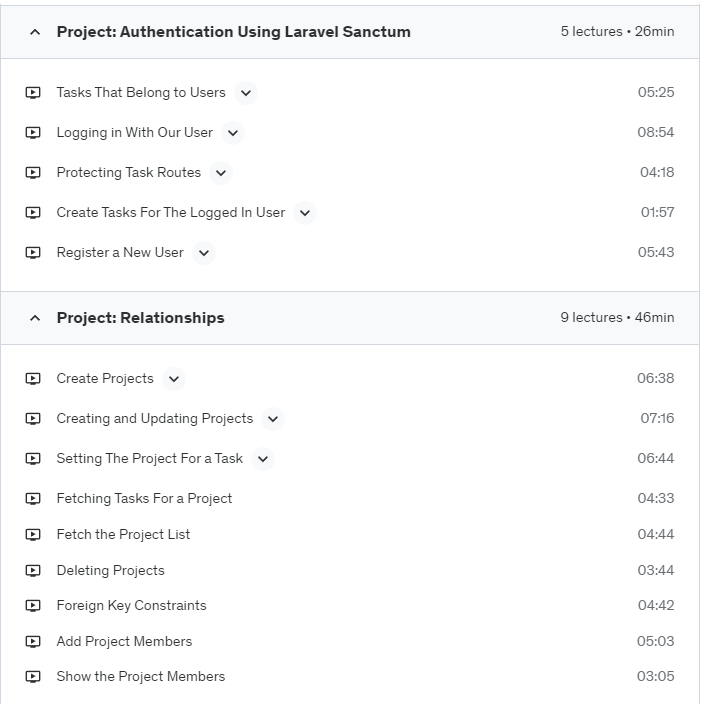The image size is (707, 707).
Task: Expand dropdown for Tasks That Belong to Users
Action: (x=246, y=93)
